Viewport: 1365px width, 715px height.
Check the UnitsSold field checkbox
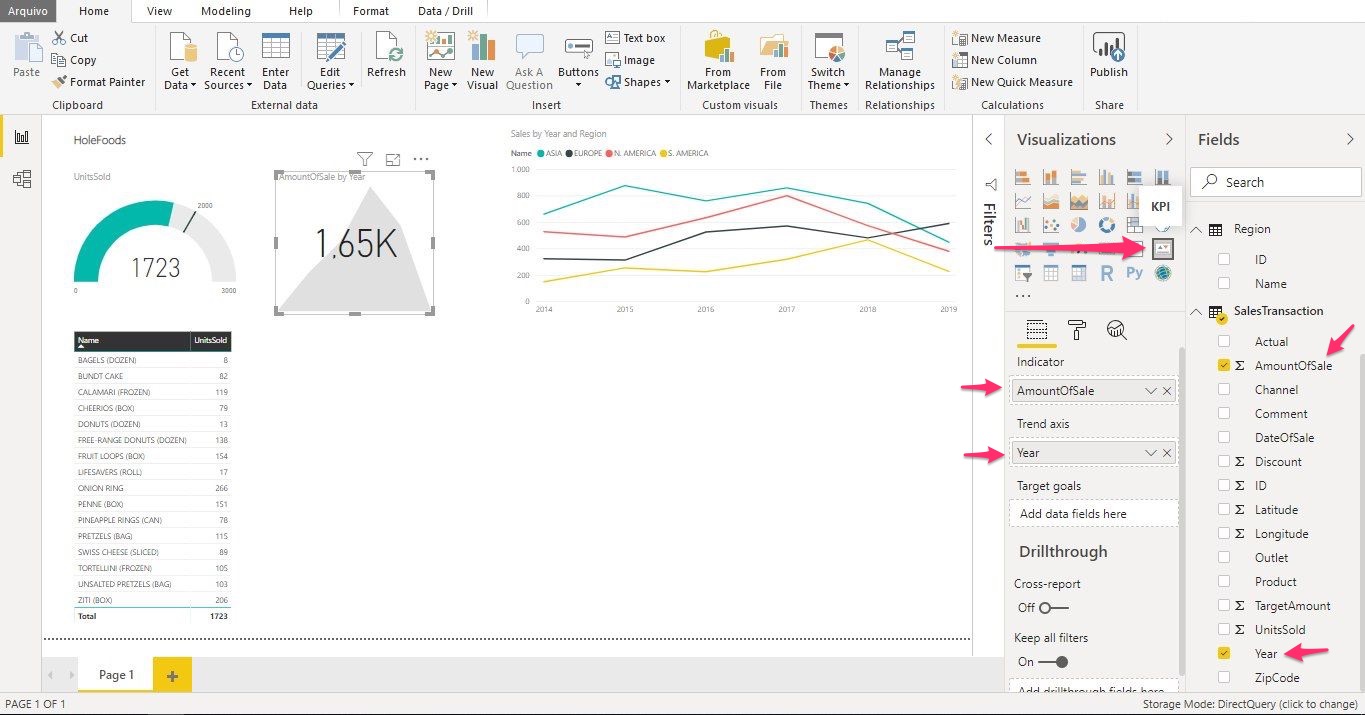1224,630
